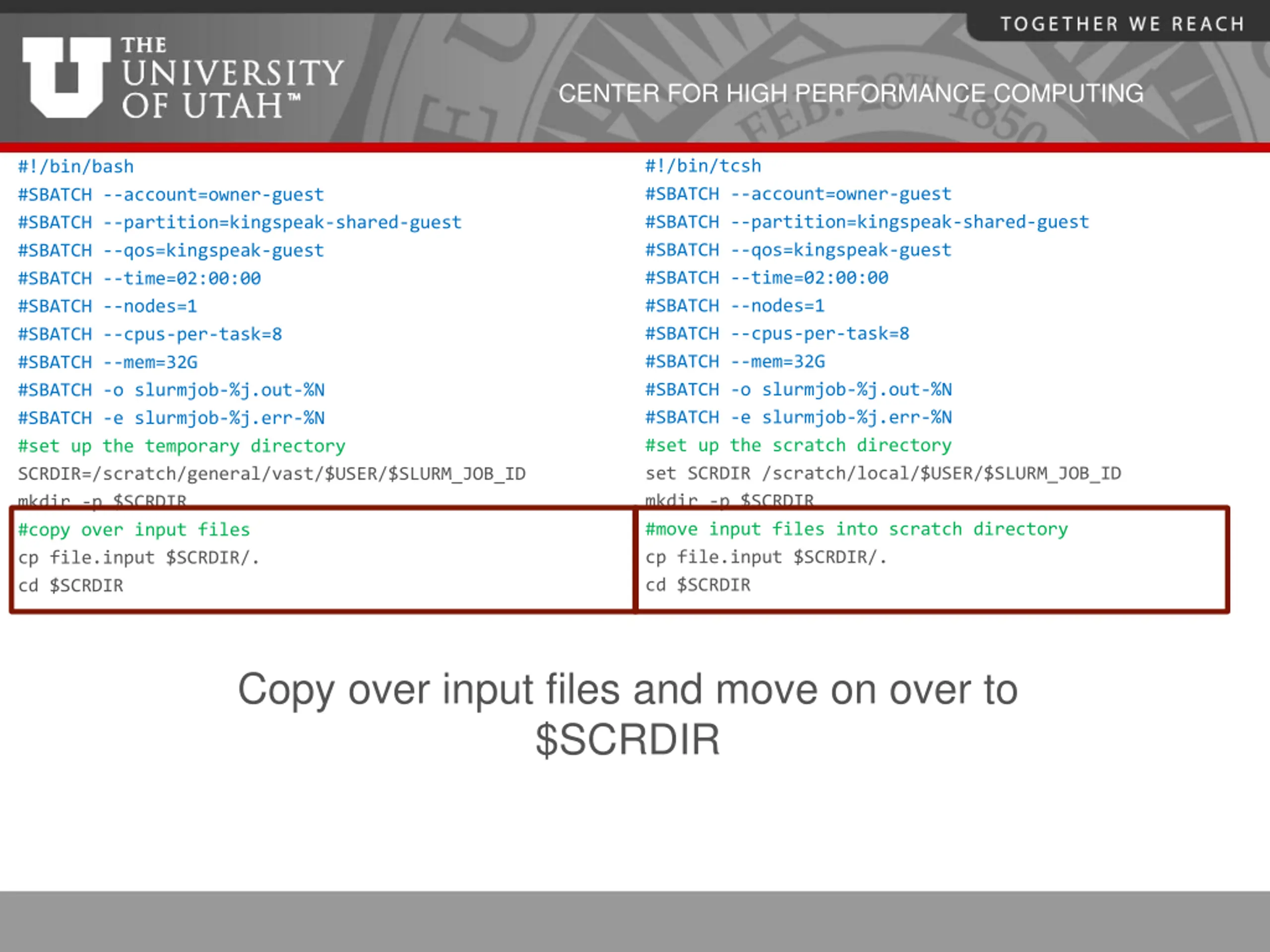Click 'CENTER FOR HIGH PERFORMANCE COMPUTING' heading

click(851, 94)
